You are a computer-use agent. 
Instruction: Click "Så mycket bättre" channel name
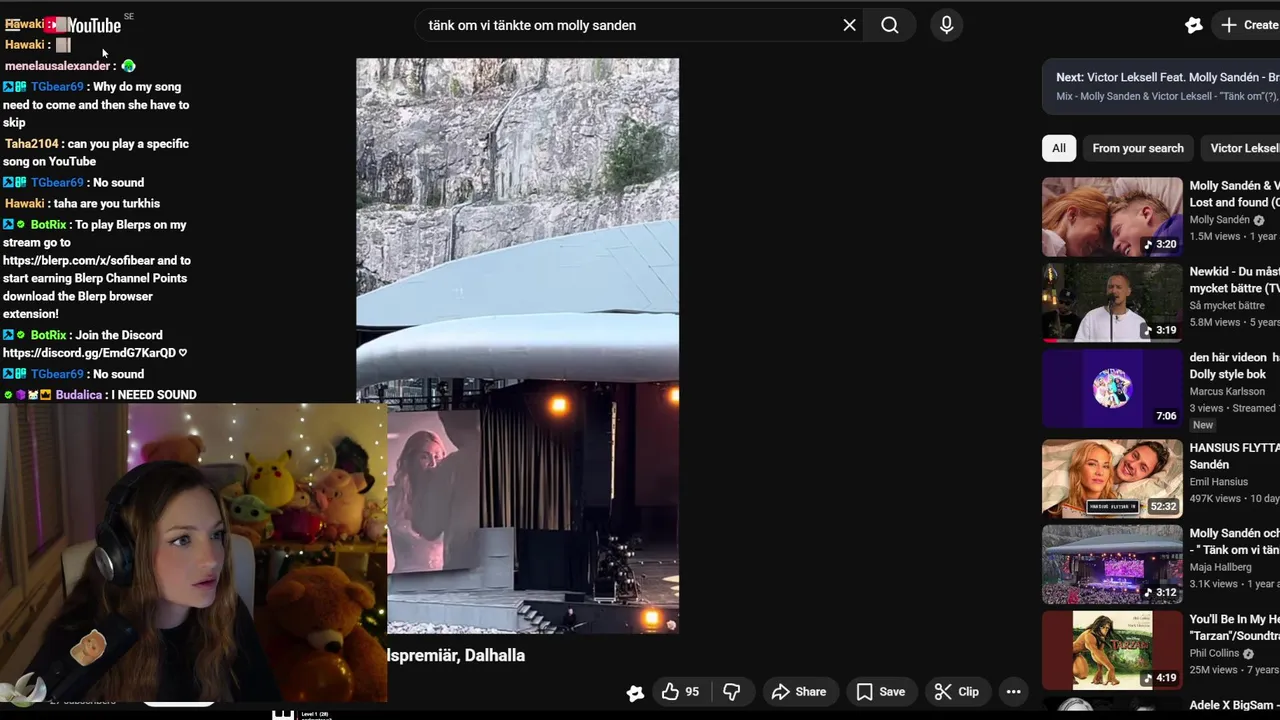[1227, 305]
